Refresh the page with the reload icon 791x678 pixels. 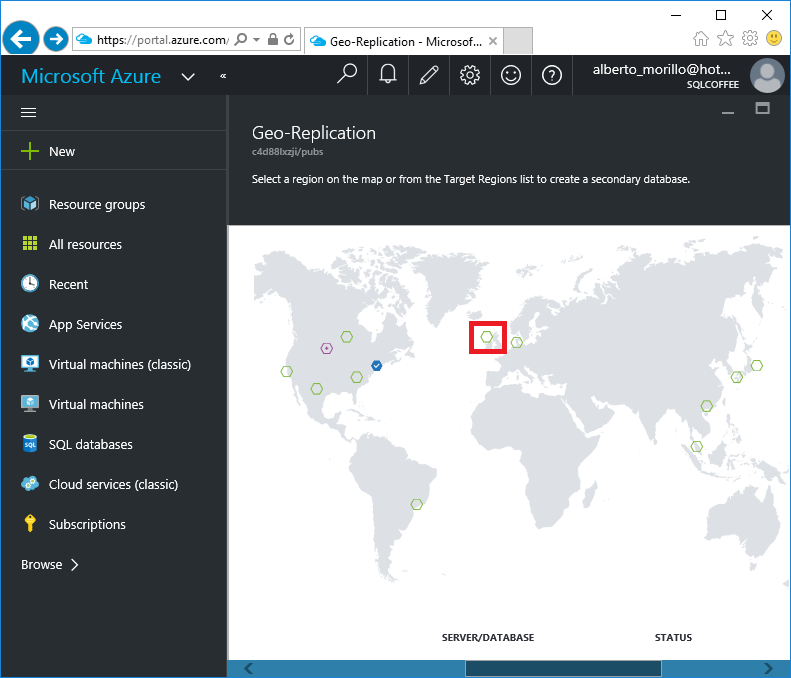coord(289,39)
